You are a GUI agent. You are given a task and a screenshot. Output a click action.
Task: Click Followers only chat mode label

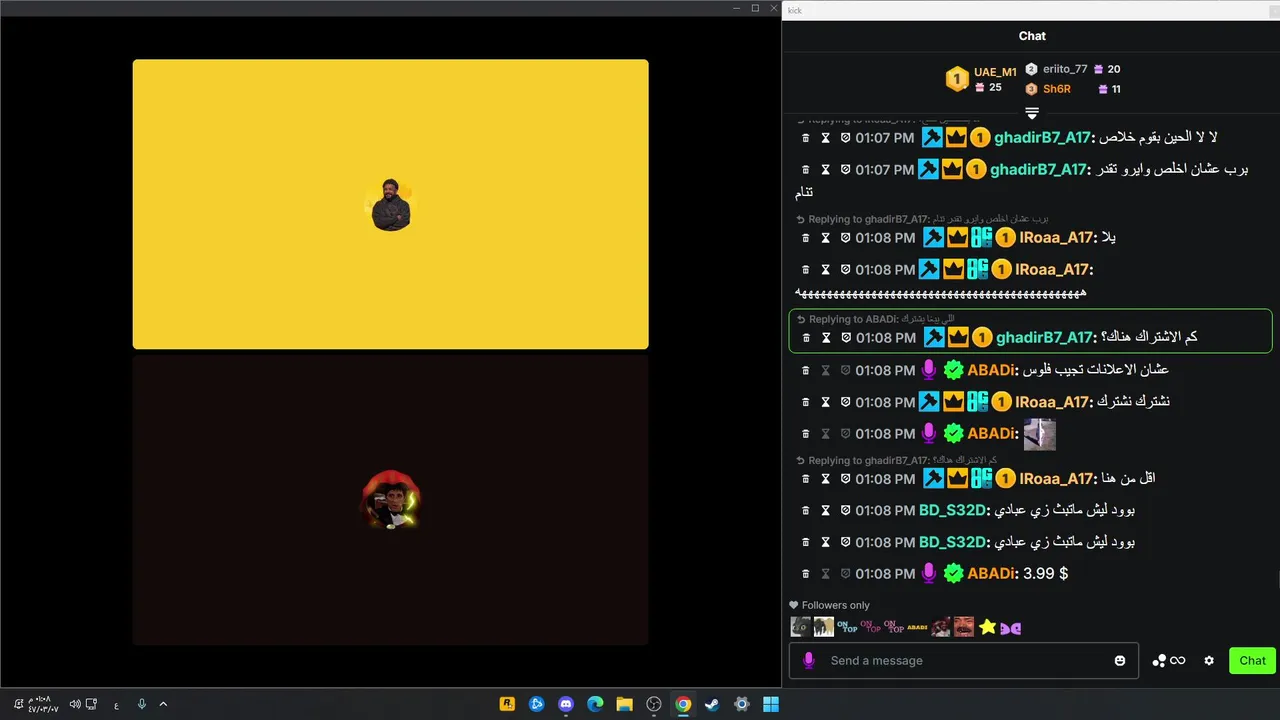(x=836, y=605)
